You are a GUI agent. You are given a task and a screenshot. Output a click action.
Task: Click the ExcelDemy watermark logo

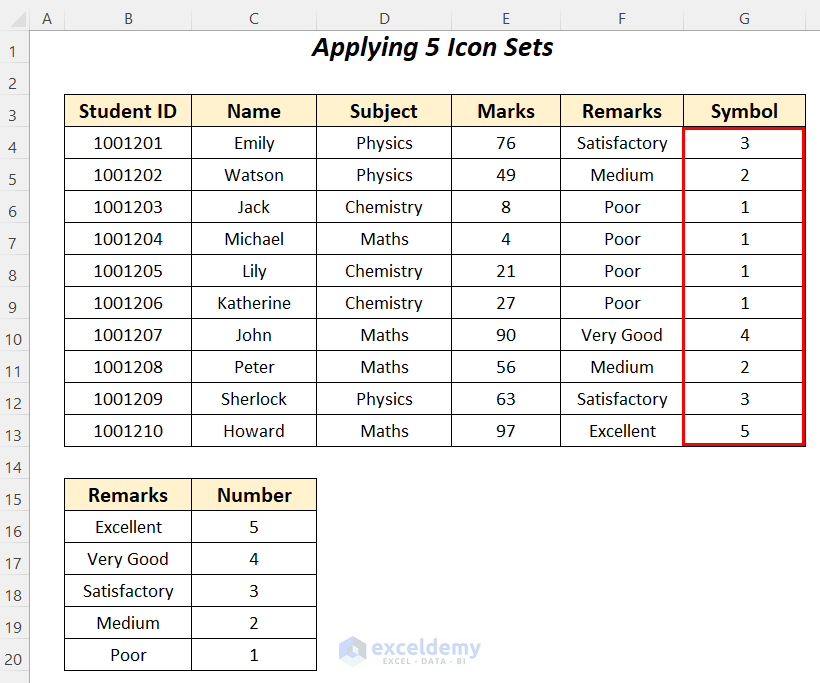coord(410,651)
